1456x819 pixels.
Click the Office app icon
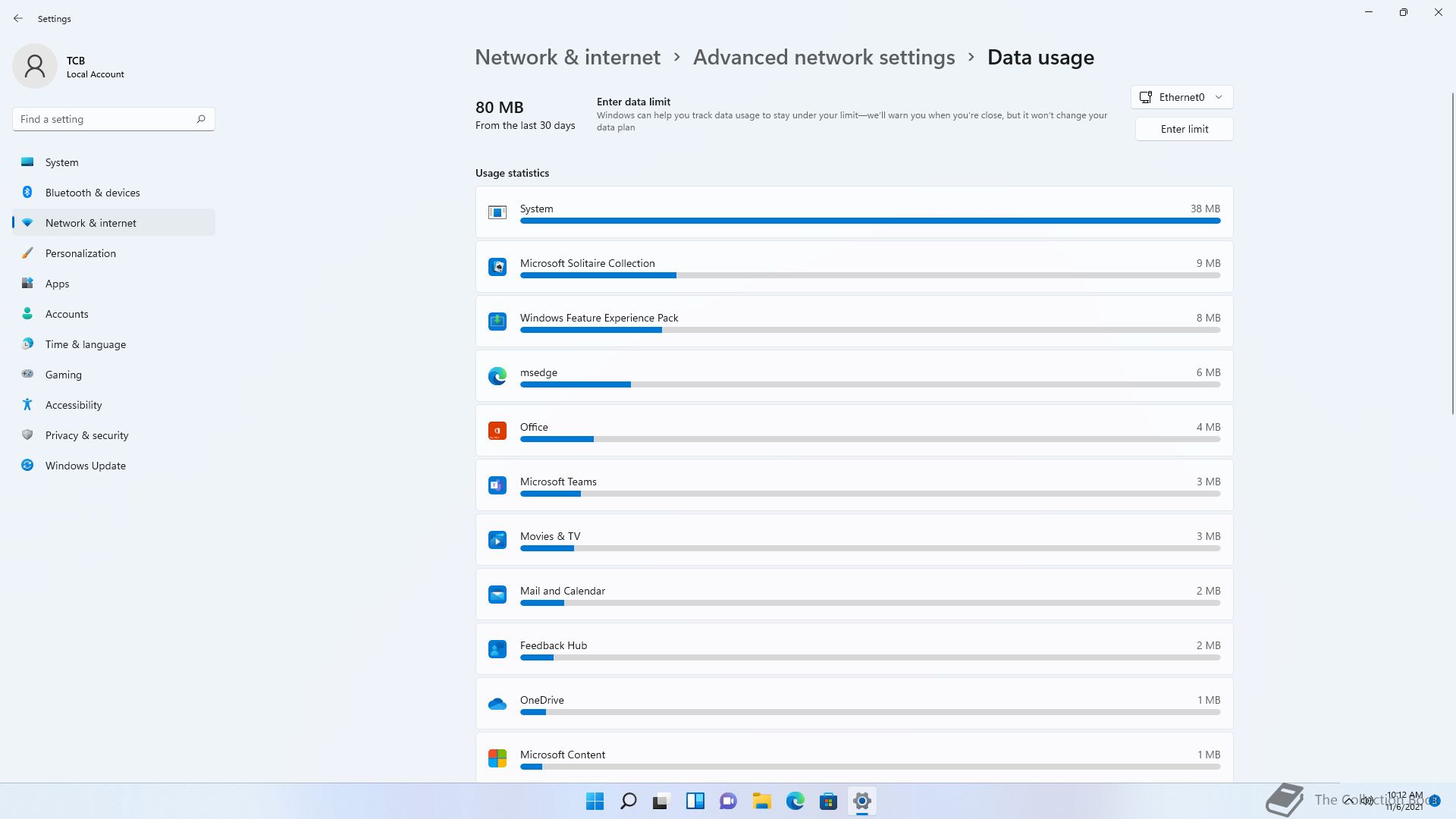tap(497, 431)
